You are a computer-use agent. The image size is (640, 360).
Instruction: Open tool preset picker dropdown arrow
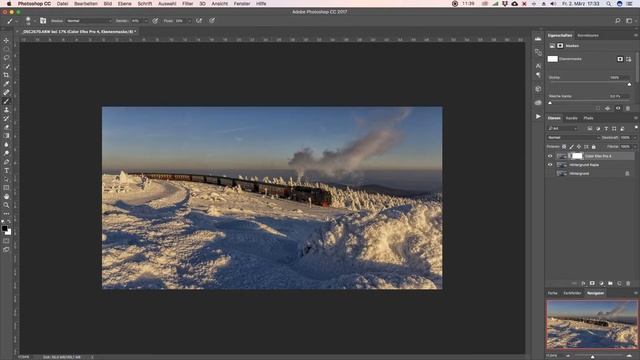(17, 21)
